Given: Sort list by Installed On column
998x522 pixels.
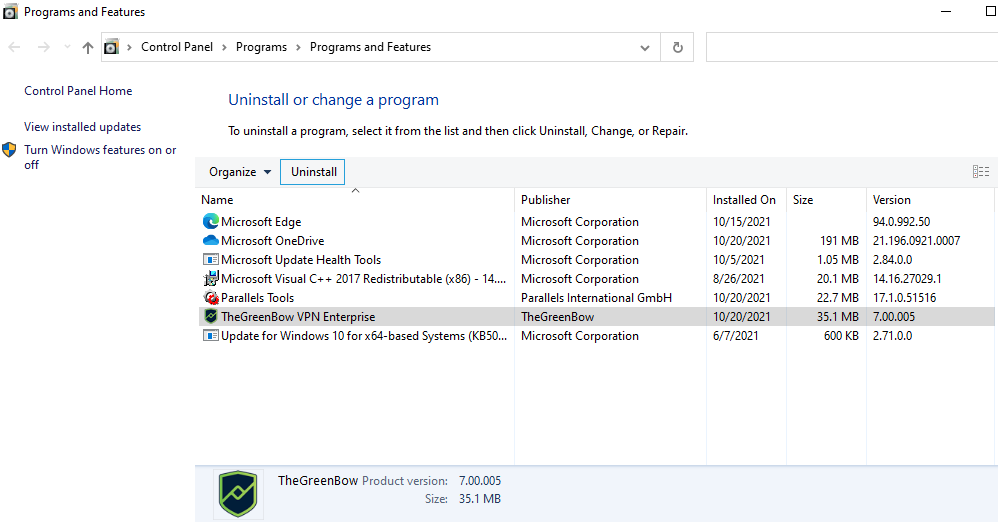Looking at the screenshot, I should pyautogui.click(x=744, y=200).
